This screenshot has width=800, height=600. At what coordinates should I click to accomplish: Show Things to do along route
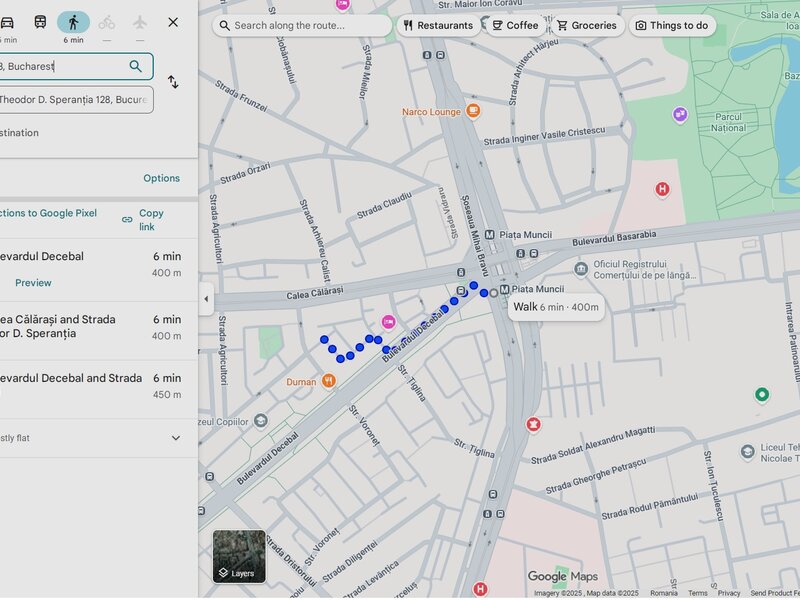[x=672, y=26]
